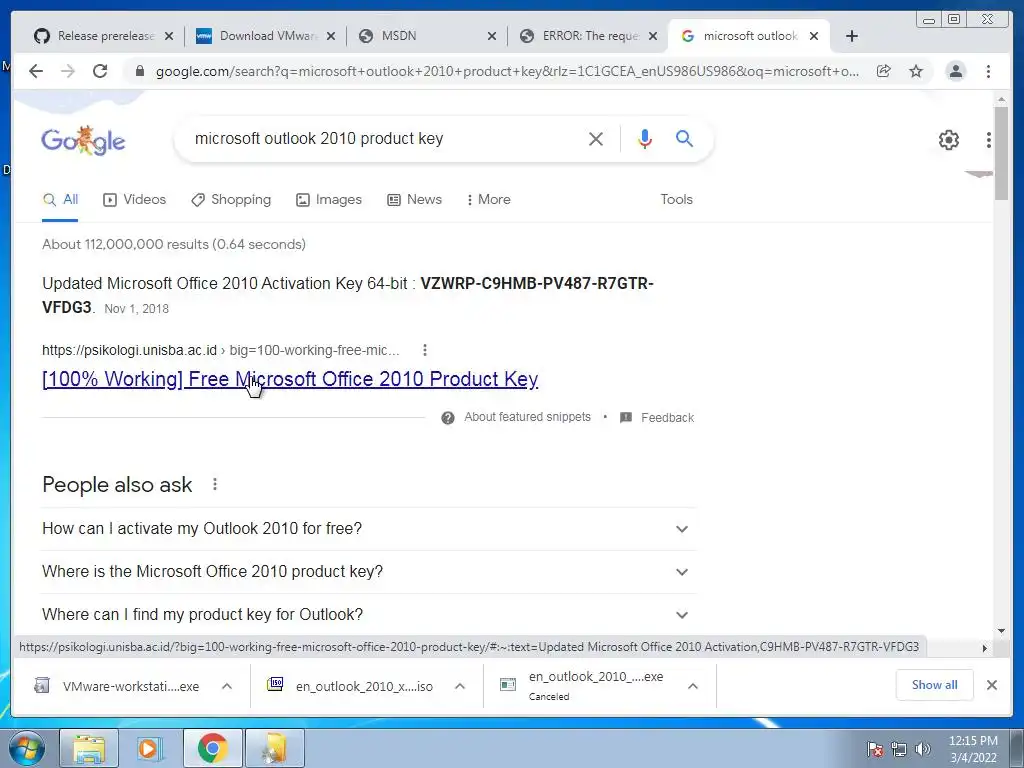This screenshot has height=768, width=1024.
Task: Open '[100% Working] Free Microsoft Office 2010 Product Key' link
Action: 290,379
